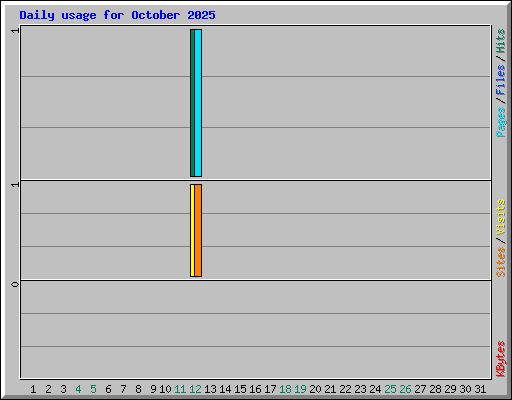Click the middle panel y-axis value 1
Image resolution: width=512 pixels, height=400 pixels.
(15, 184)
